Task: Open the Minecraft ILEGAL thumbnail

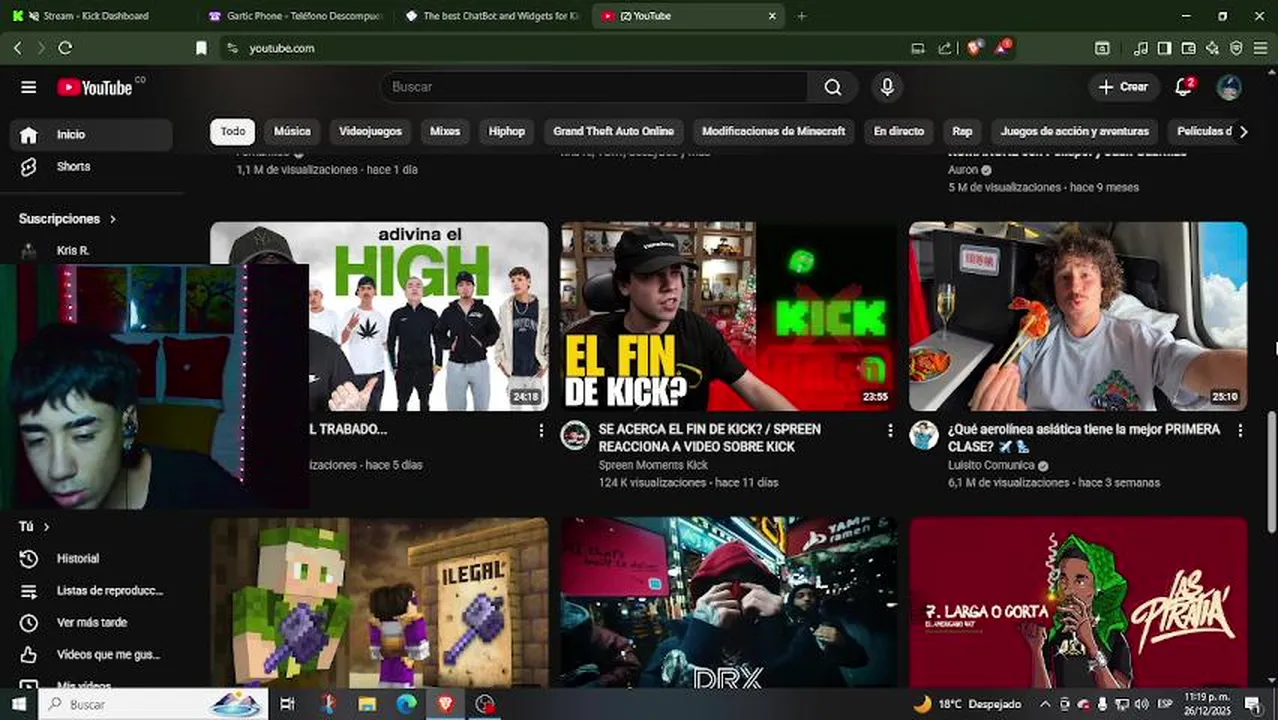Action: 379,602
